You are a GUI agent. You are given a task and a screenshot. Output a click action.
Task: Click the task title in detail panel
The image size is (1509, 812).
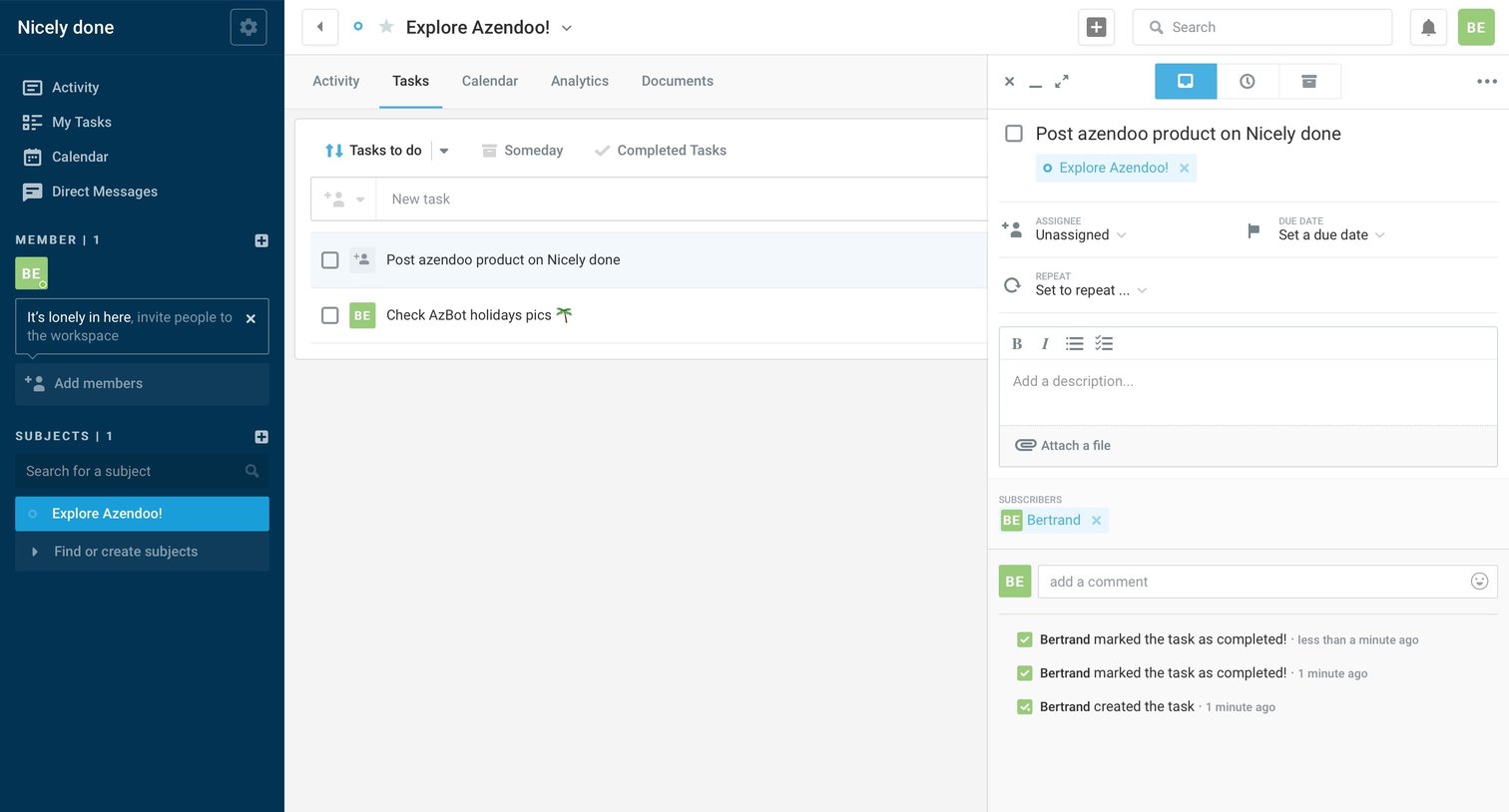[1188, 134]
